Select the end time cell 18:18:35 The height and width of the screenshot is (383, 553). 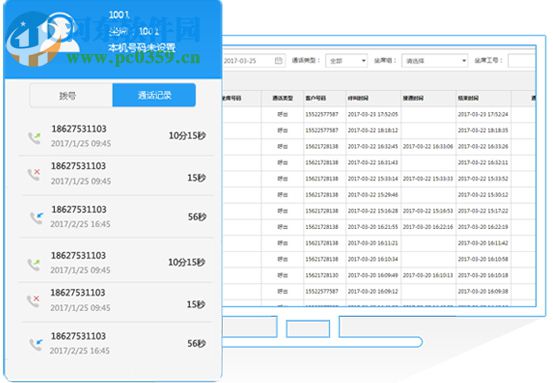coord(483,130)
